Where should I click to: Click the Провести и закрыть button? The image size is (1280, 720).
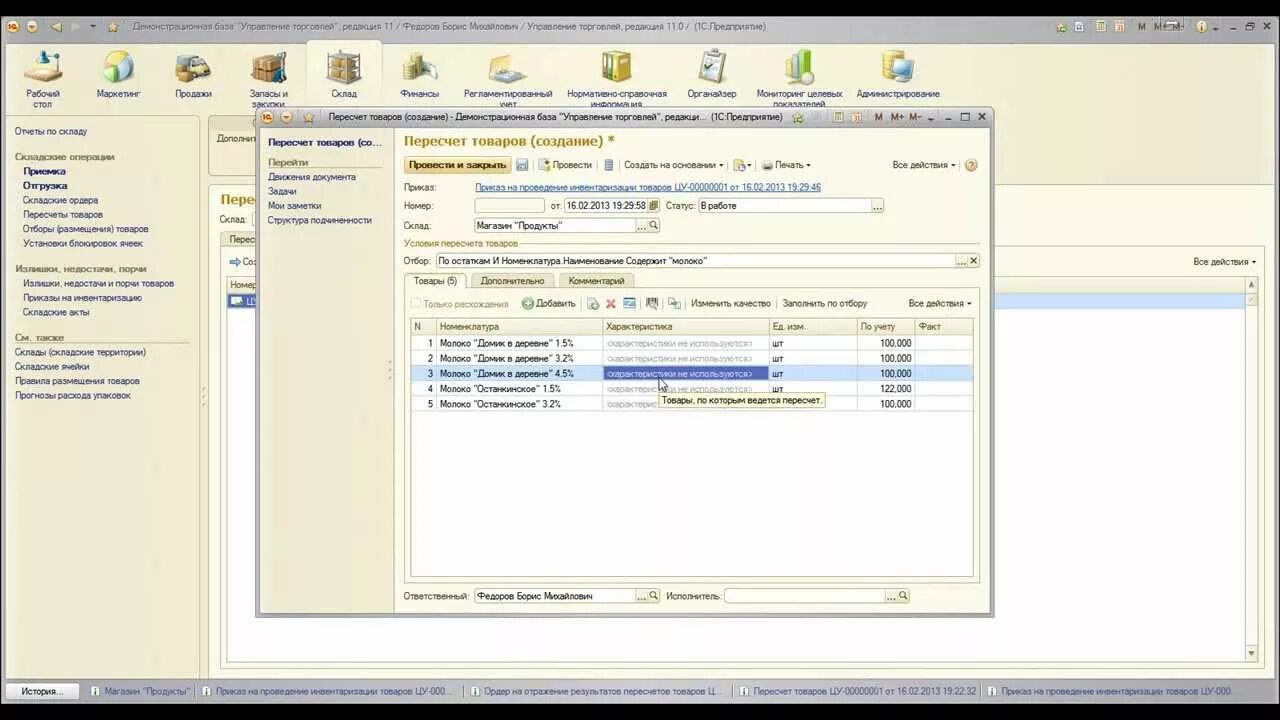[x=457, y=165]
